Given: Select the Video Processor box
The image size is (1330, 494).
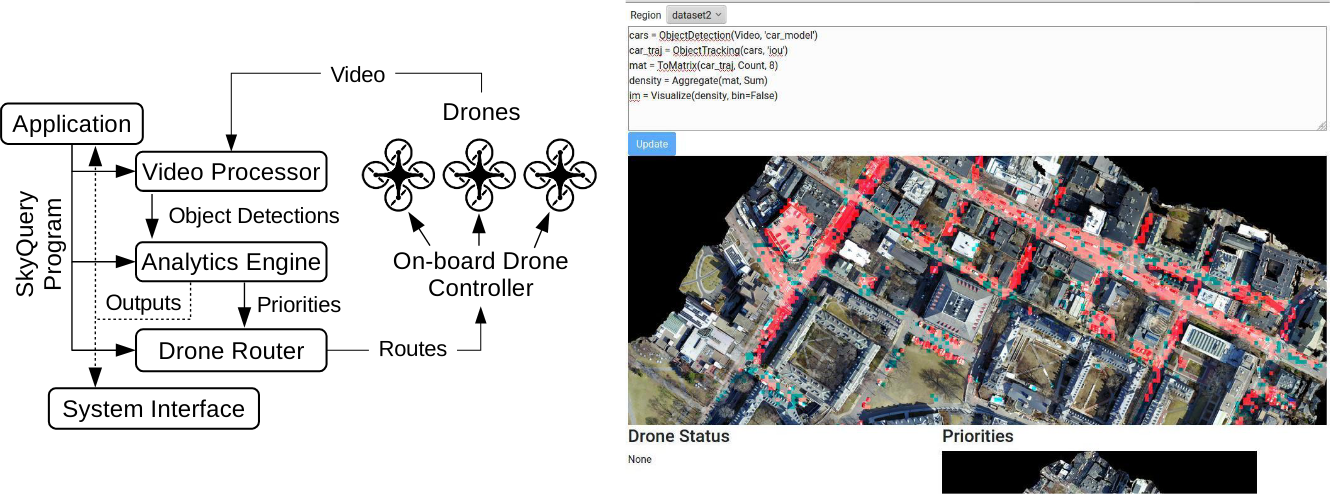Looking at the screenshot, I should click(231, 172).
